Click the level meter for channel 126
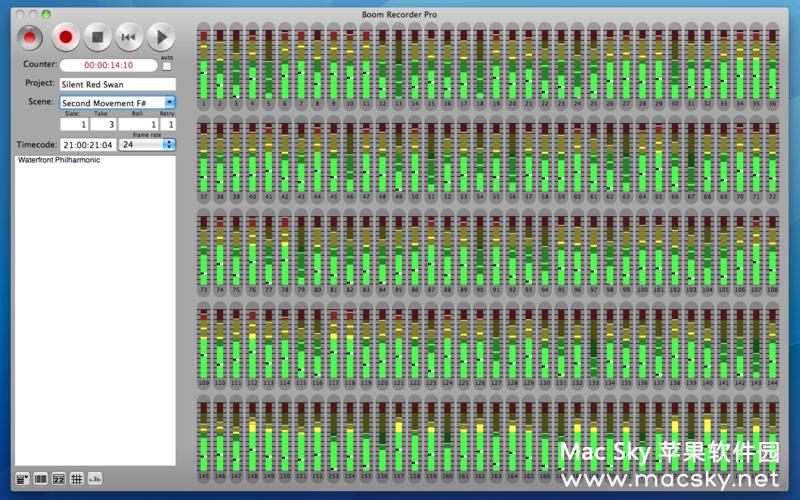 click(480, 345)
